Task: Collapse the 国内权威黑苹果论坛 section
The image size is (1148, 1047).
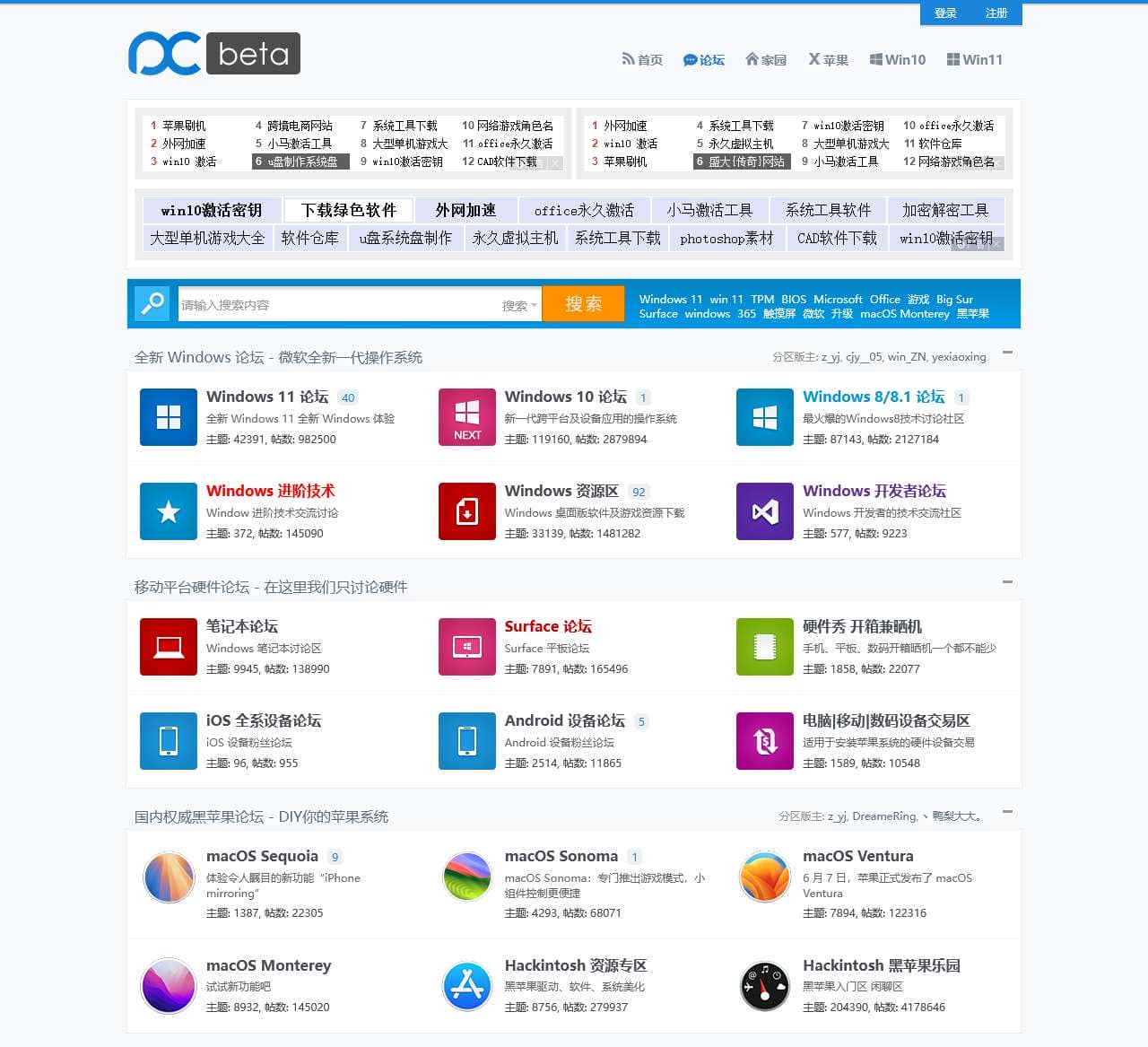Action: (1007, 812)
